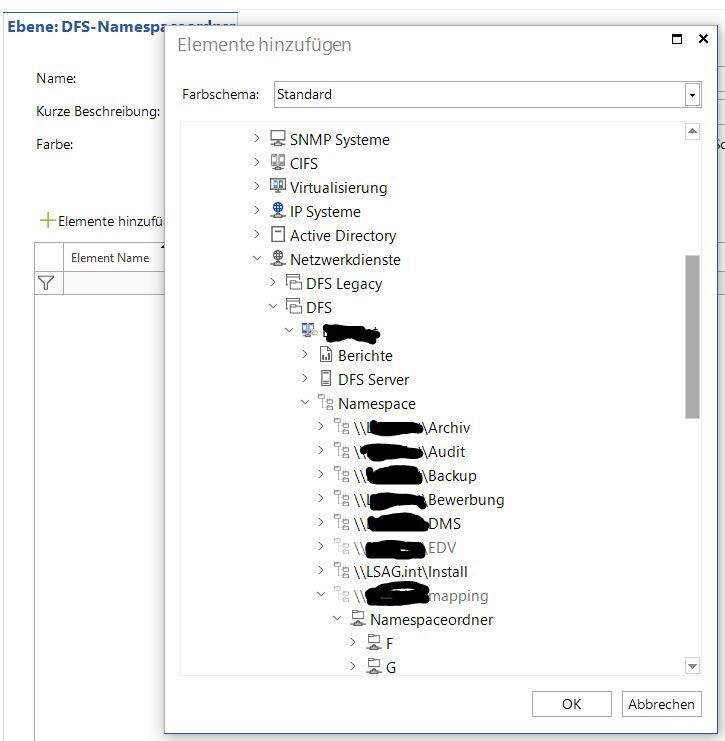The image size is (725, 741).
Task: Click the DFS Server icon
Action: point(326,379)
